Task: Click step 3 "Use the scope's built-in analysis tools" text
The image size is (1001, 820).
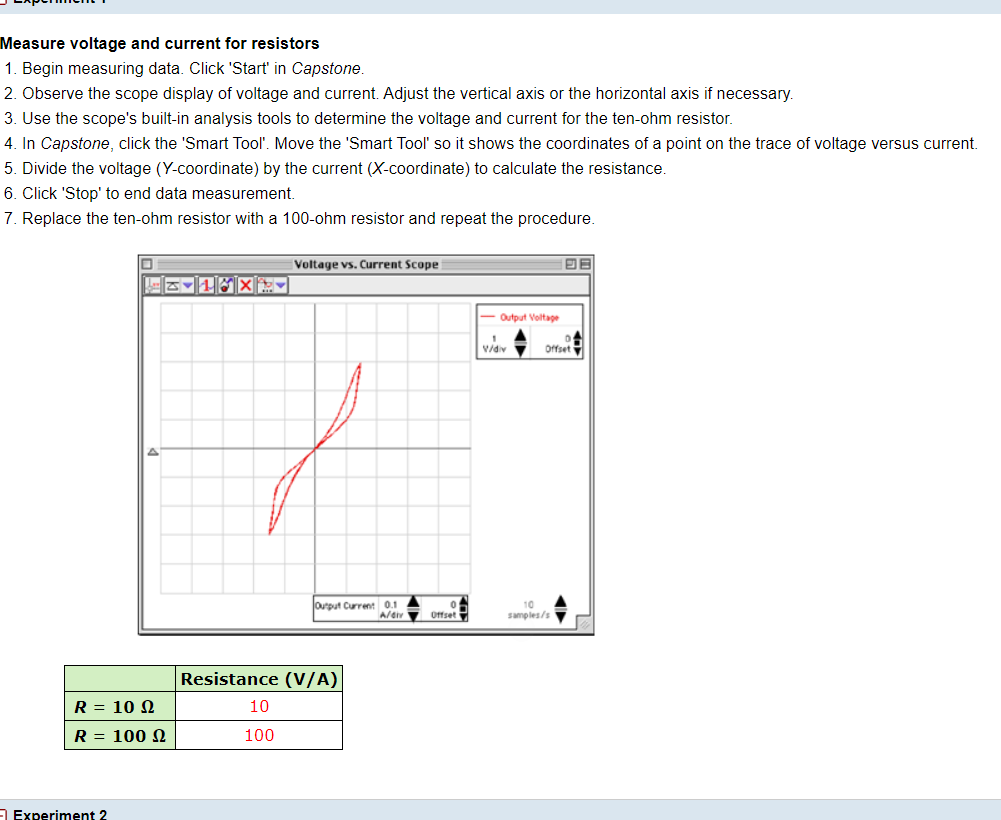Action: click(x=377, y=118)
